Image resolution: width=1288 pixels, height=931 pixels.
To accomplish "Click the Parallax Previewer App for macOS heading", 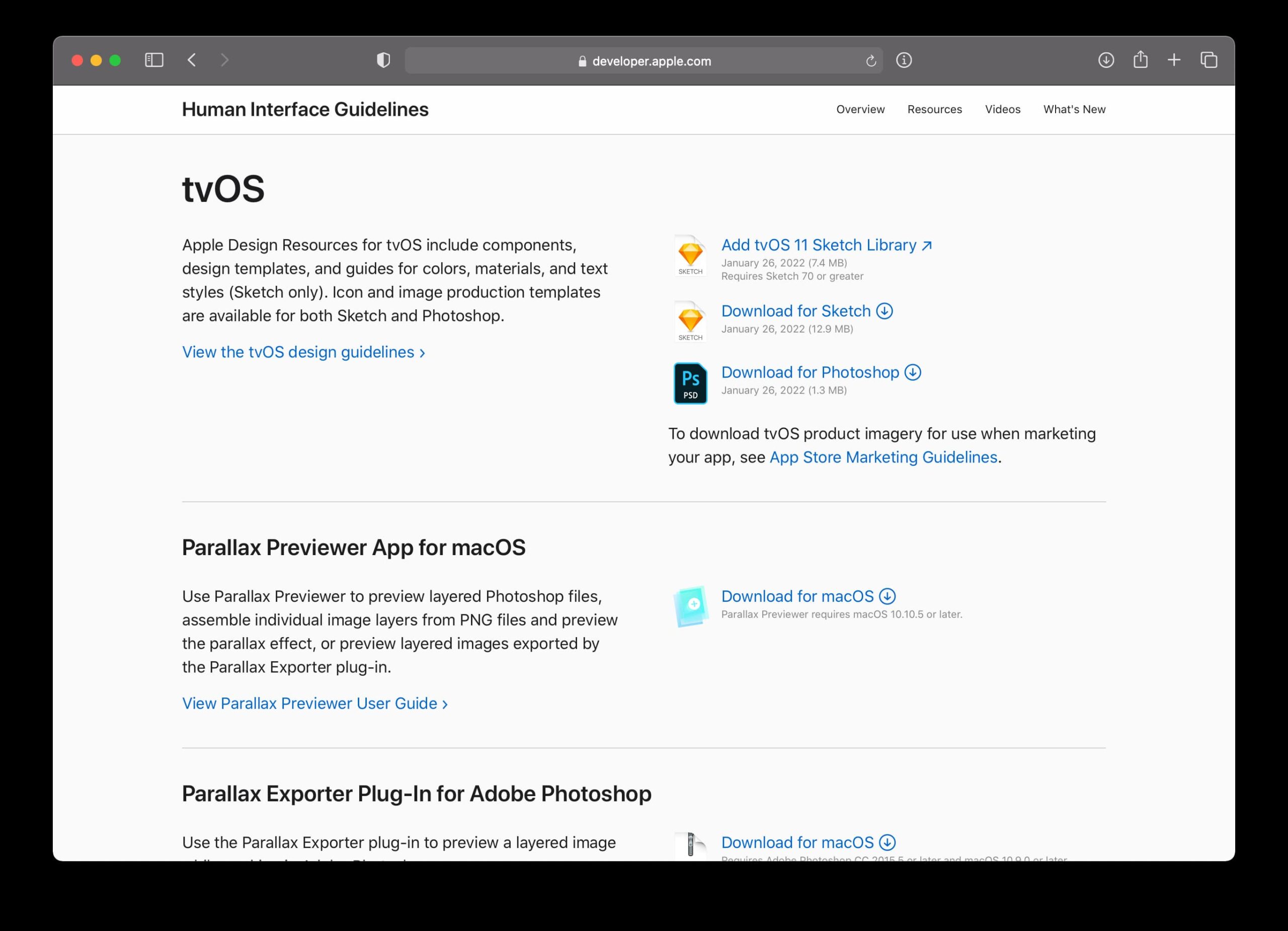I will 353,548.
